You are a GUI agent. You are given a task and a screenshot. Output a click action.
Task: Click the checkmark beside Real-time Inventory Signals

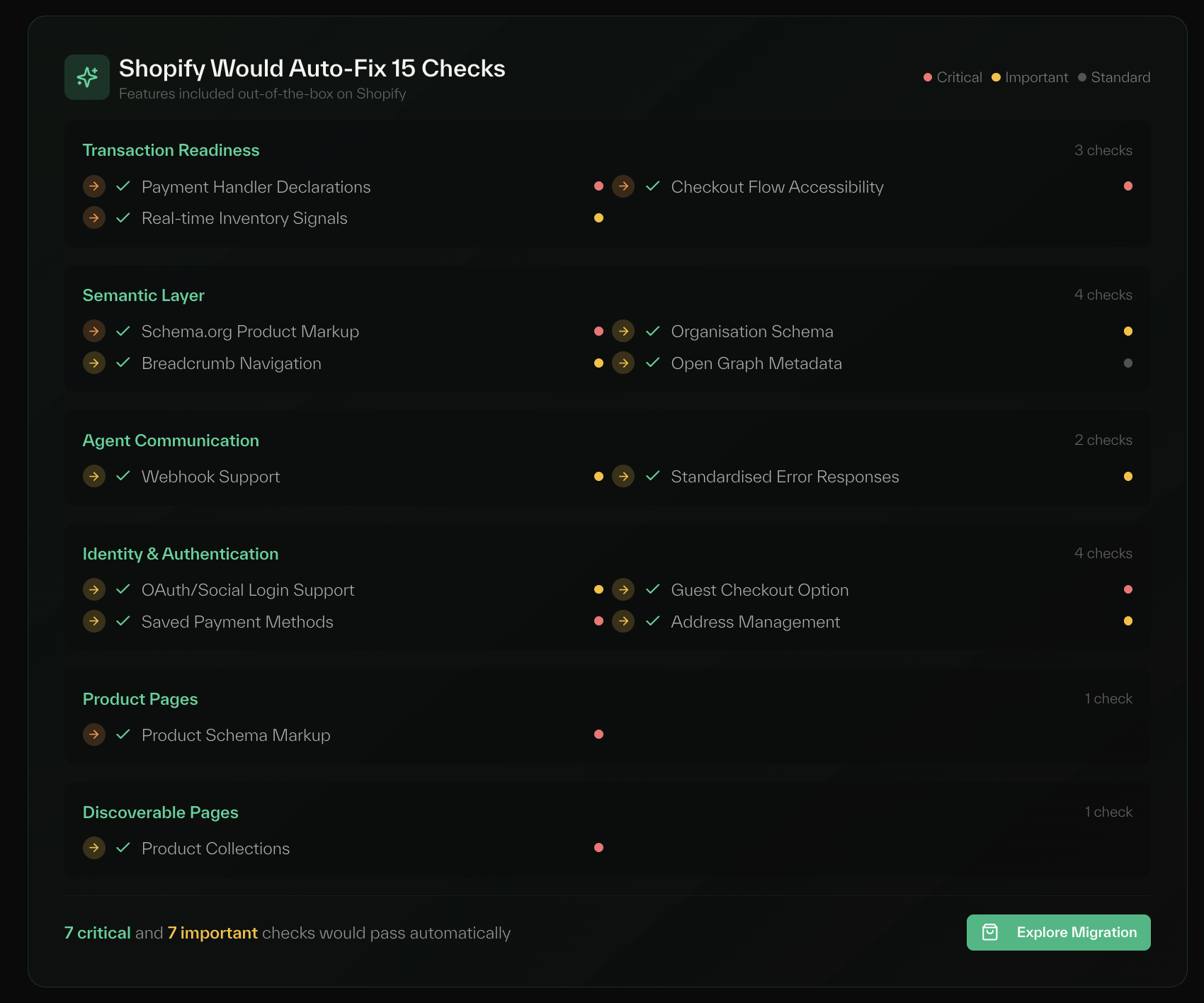pyautogui.click(x=122, y=217)
